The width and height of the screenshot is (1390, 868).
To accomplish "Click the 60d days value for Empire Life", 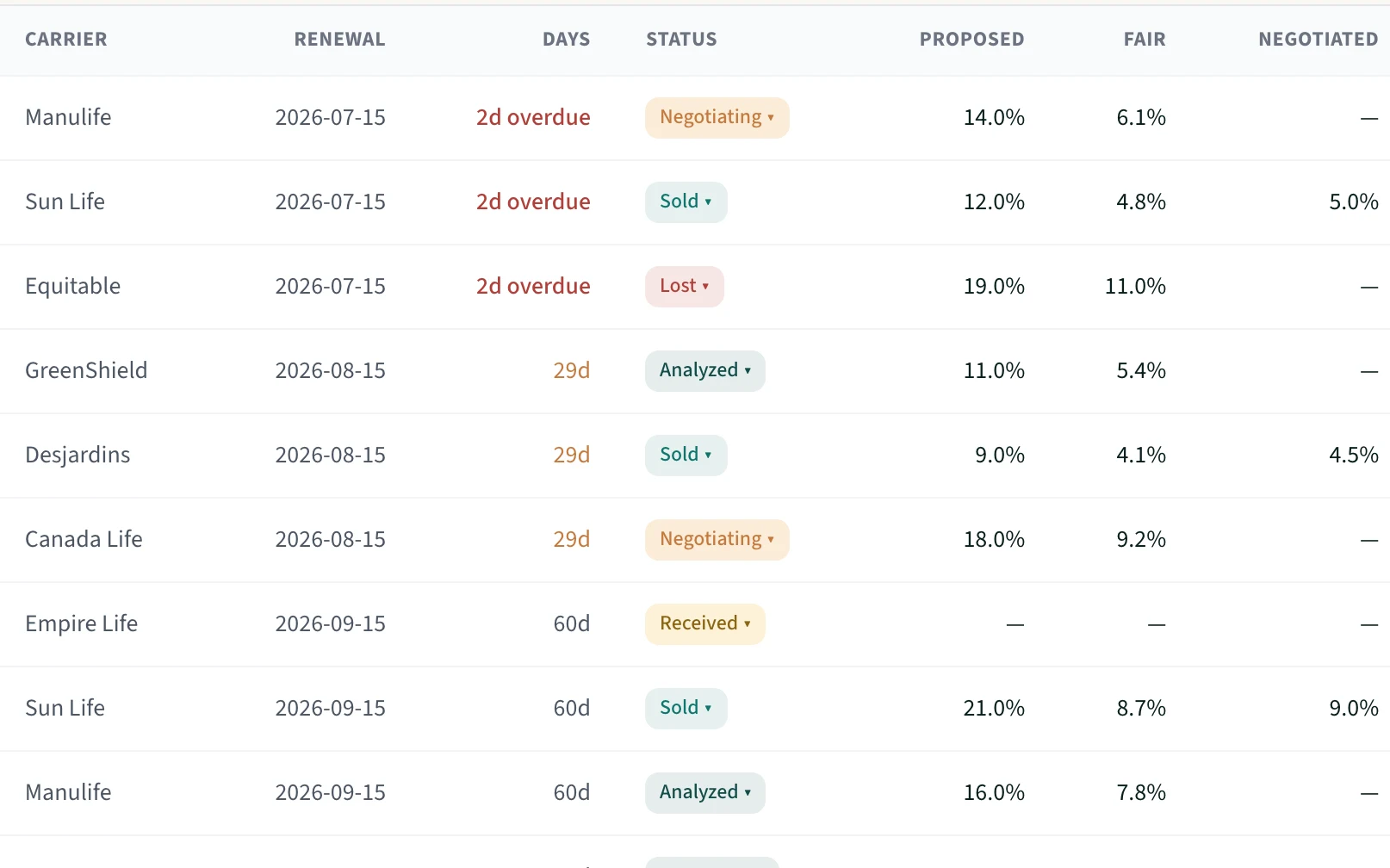I will pos(572,624).
